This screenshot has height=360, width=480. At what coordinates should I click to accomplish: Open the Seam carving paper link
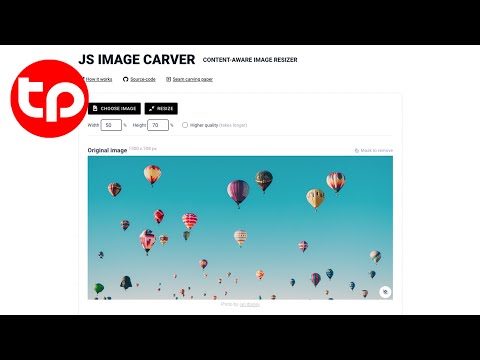(193, 79)
